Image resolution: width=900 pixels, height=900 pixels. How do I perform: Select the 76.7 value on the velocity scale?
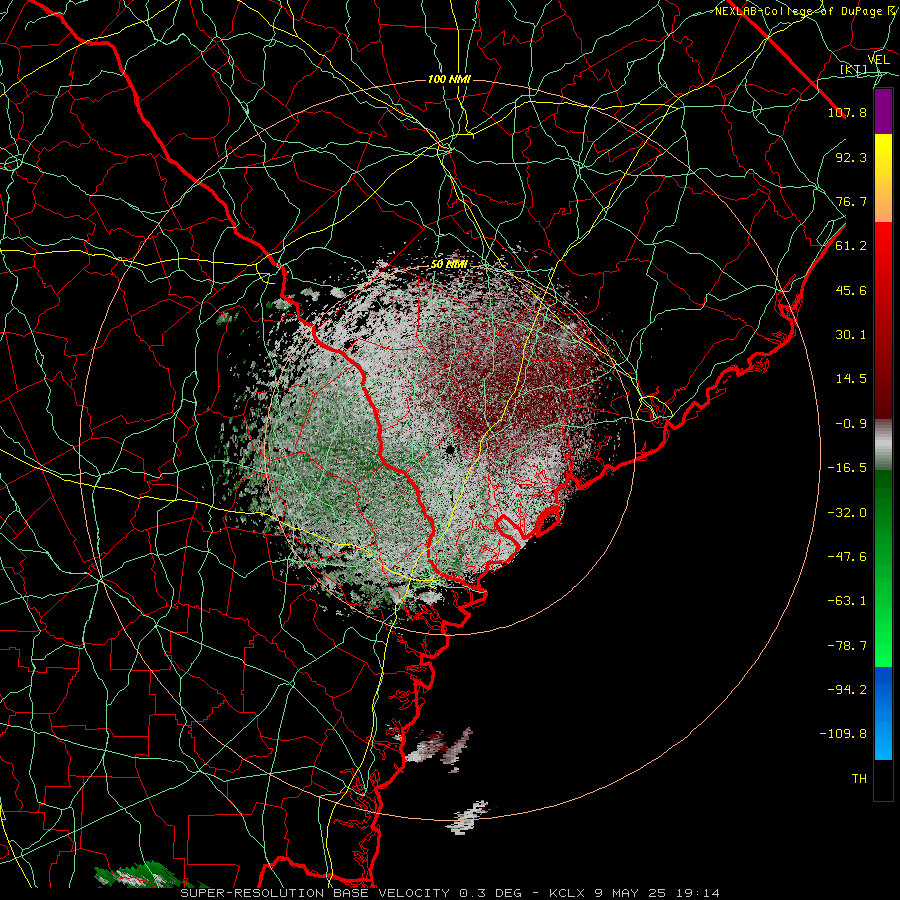click(851, 201)
